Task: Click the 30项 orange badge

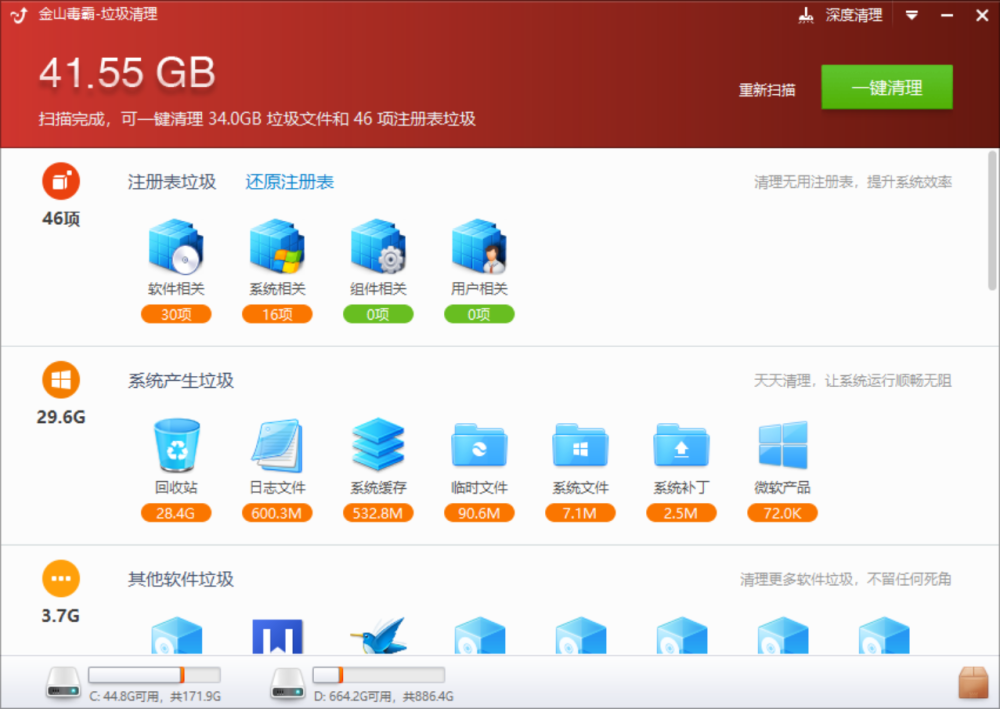Action: (x=176, y=314)
